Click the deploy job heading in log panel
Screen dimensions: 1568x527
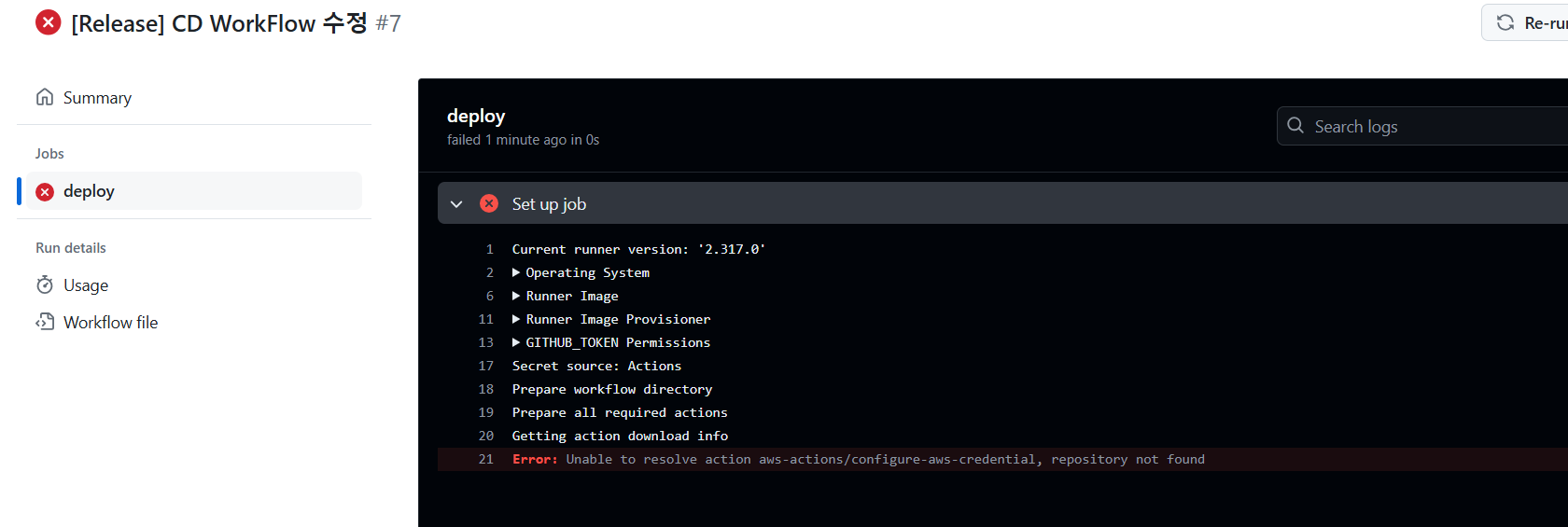pos(476,116)
